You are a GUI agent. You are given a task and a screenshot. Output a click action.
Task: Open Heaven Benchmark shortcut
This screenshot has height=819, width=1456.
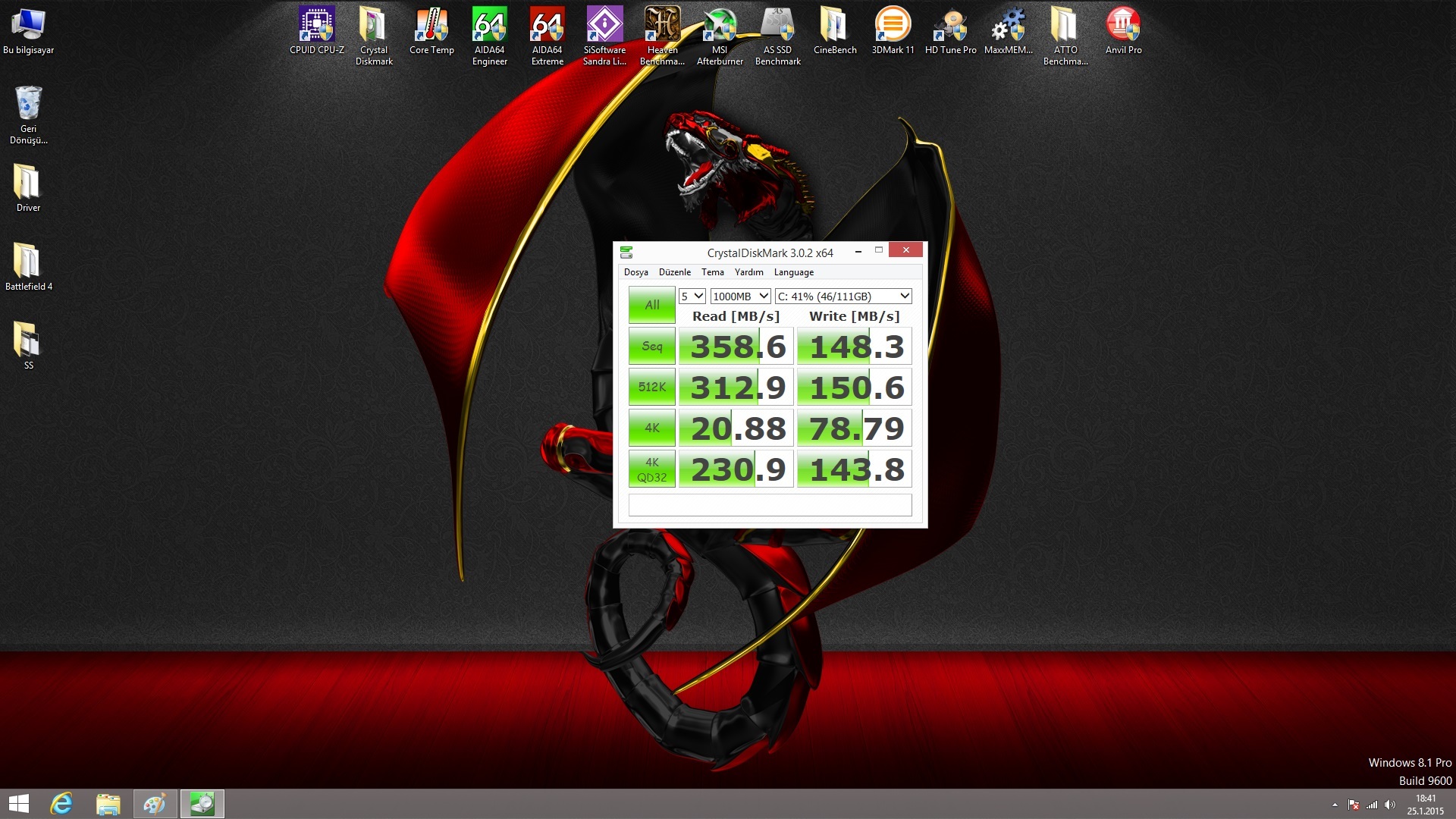pos(662,36)
